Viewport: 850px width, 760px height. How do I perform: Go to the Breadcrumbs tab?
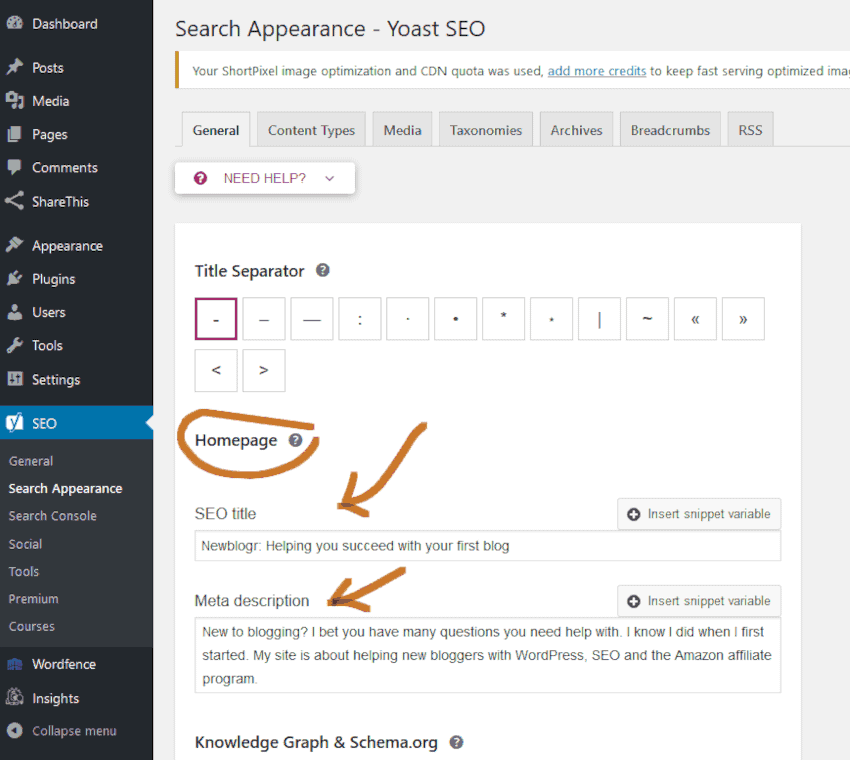tap(670, 130)
